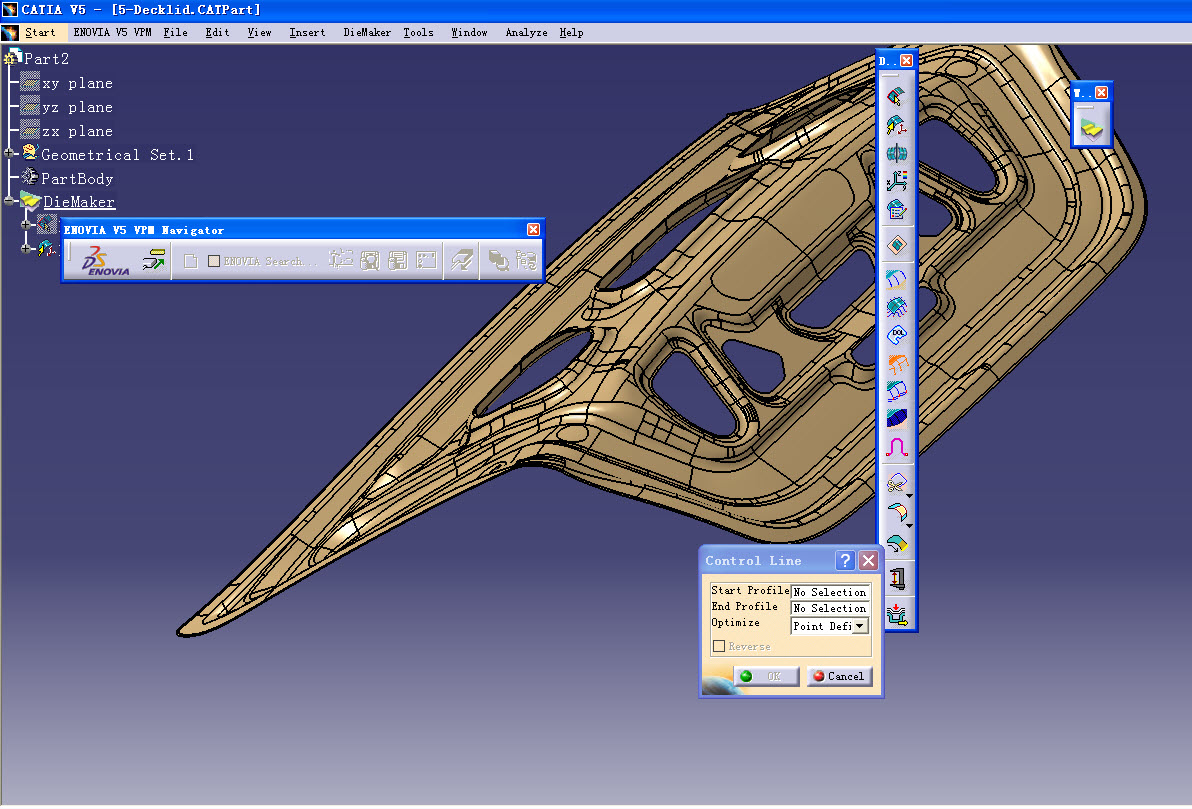Open the DieMaker menu
The height and width of the screenshot is (809, 1192).
(x=366, y=33)
